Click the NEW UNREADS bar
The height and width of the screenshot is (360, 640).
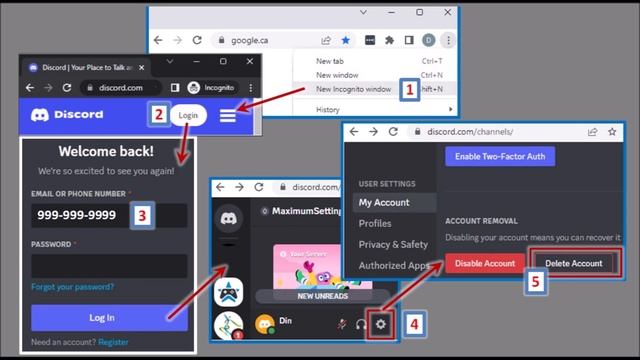[x=322, y=296]
